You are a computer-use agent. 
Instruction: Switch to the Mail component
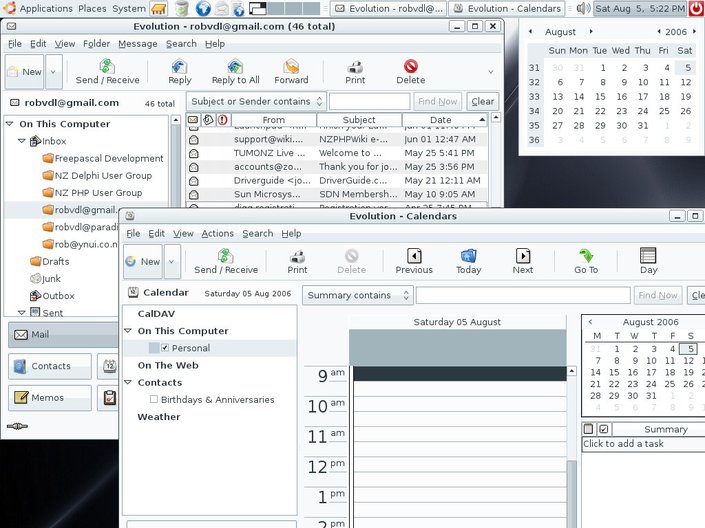coord(63,335)
